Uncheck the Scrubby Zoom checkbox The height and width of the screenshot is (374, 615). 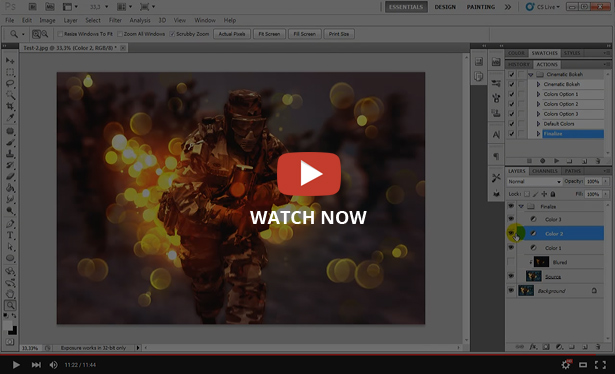tap(172, 34)
